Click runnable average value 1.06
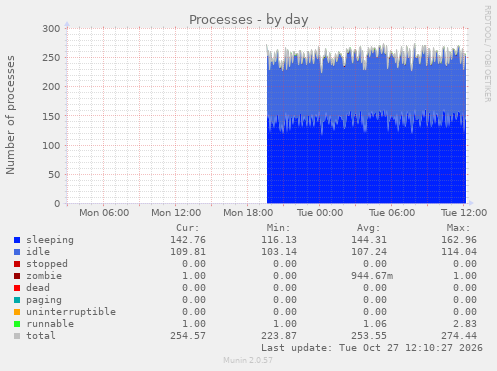The image size is (497, 371). point(375,324)
